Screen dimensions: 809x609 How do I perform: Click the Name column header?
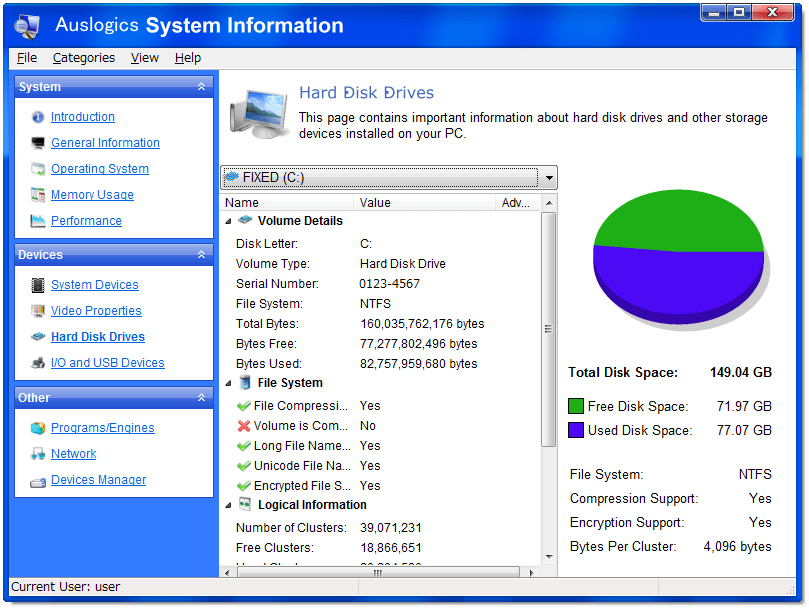pyautogui.click(x=287, y=203)
